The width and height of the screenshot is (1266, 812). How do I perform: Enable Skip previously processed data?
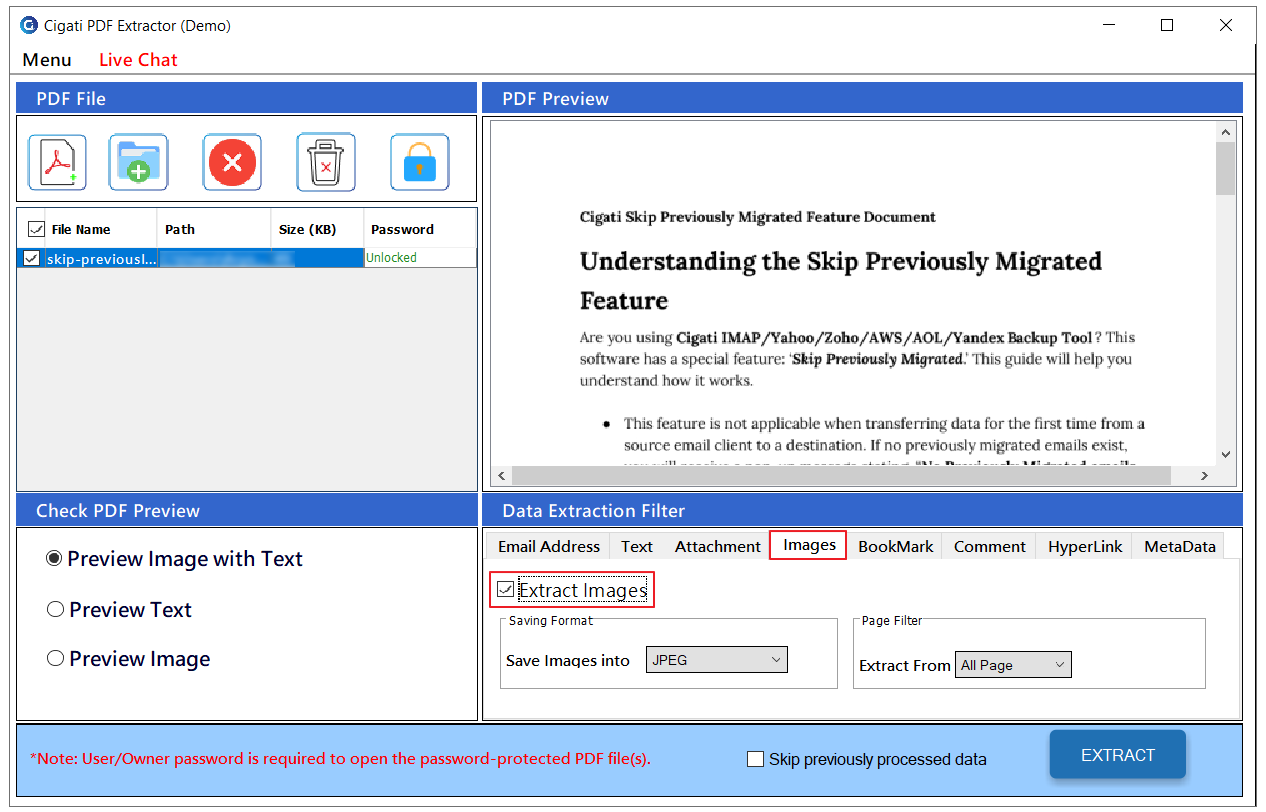(x=756, y=759)
